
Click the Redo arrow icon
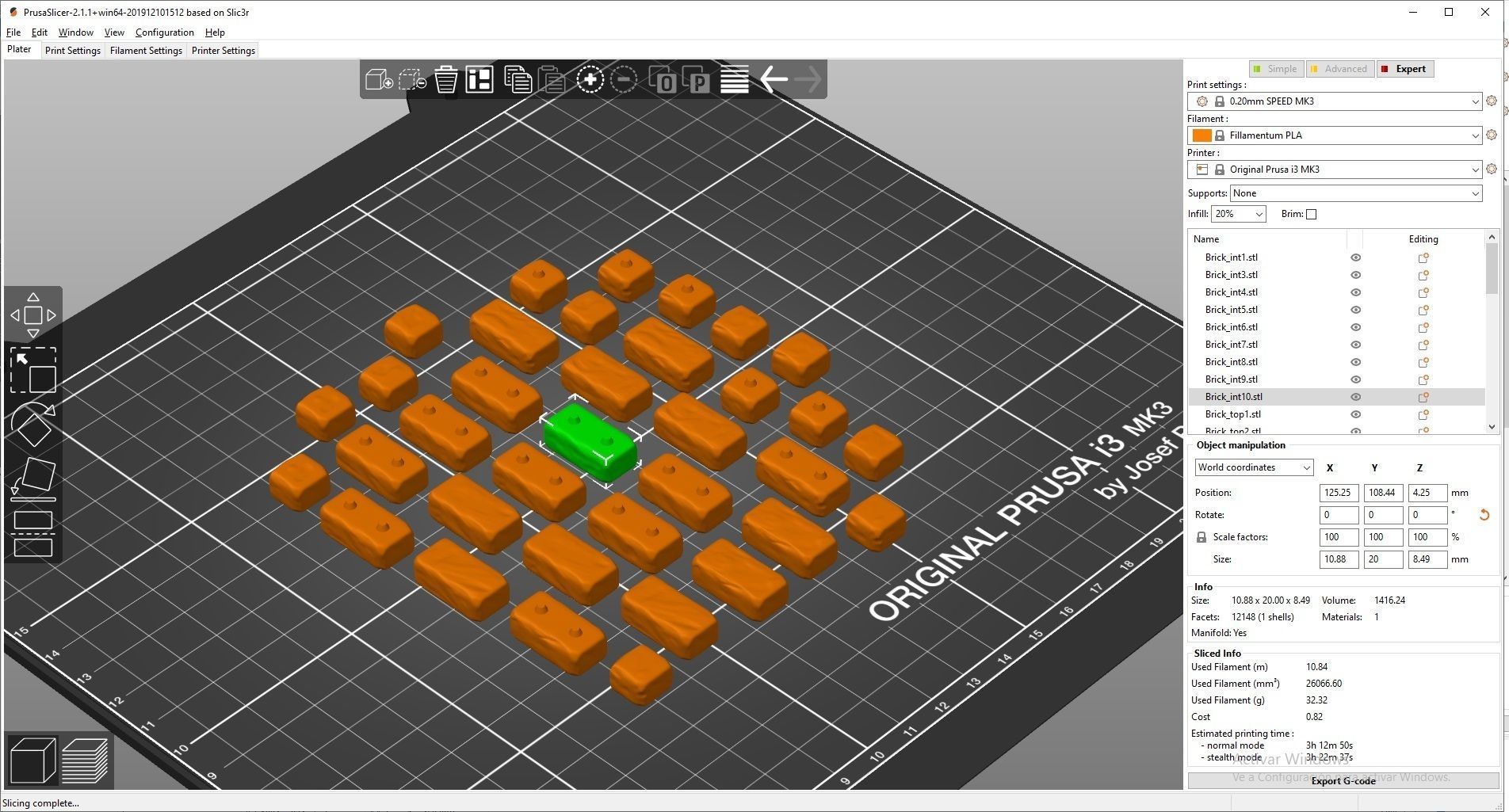point(808,79)
